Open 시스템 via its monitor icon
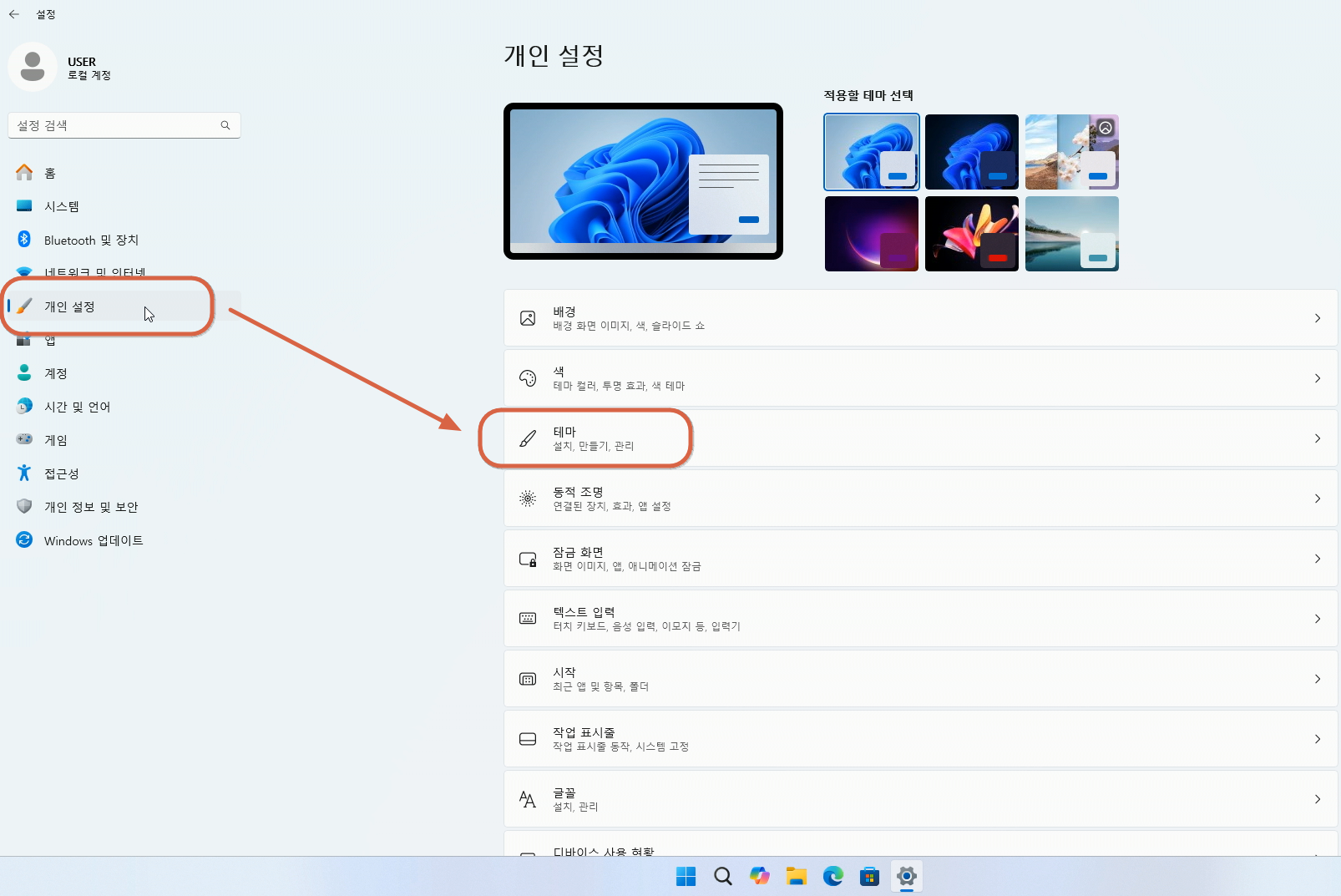Screen dimensions: 1341x896 click(x=24, y=205)
